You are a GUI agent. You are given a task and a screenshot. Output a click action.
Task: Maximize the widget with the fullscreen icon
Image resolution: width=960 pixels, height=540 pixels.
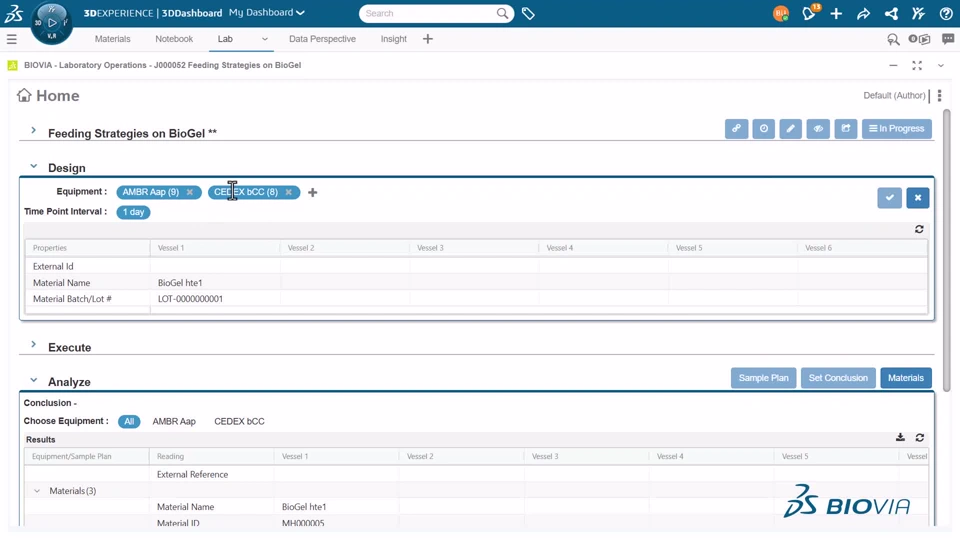coord(917,66)
